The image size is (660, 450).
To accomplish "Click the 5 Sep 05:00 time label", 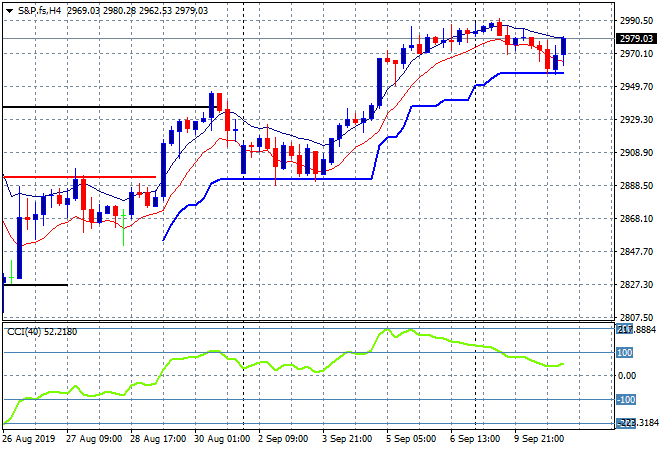I will click(411, 439).
